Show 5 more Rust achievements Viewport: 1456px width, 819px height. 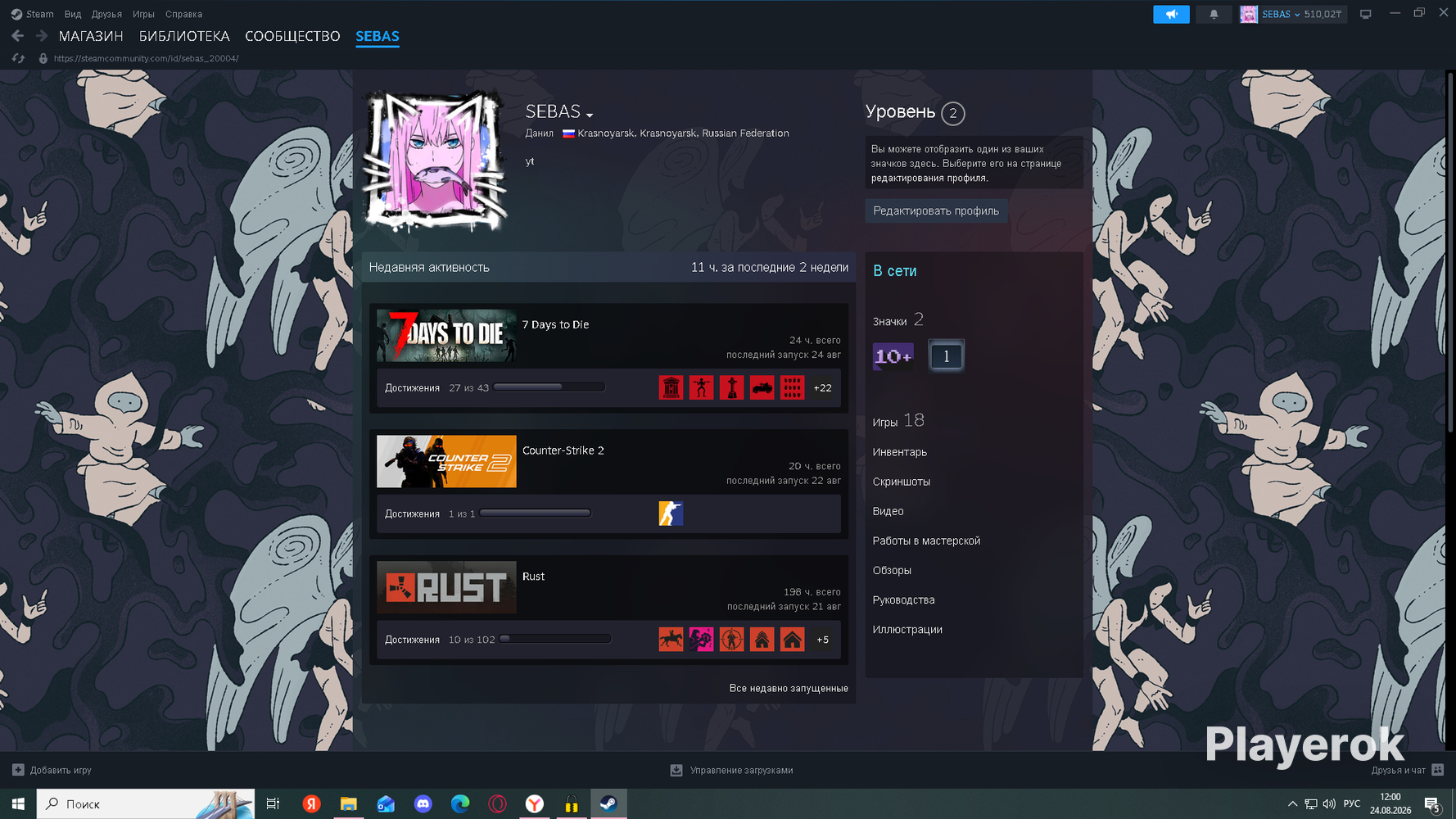822,640
